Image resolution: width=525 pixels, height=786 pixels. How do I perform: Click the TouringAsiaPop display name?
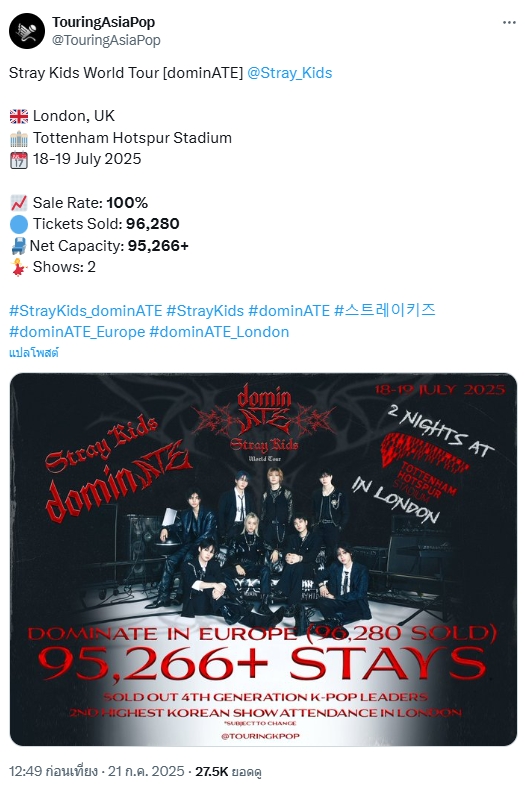[103, 22]
